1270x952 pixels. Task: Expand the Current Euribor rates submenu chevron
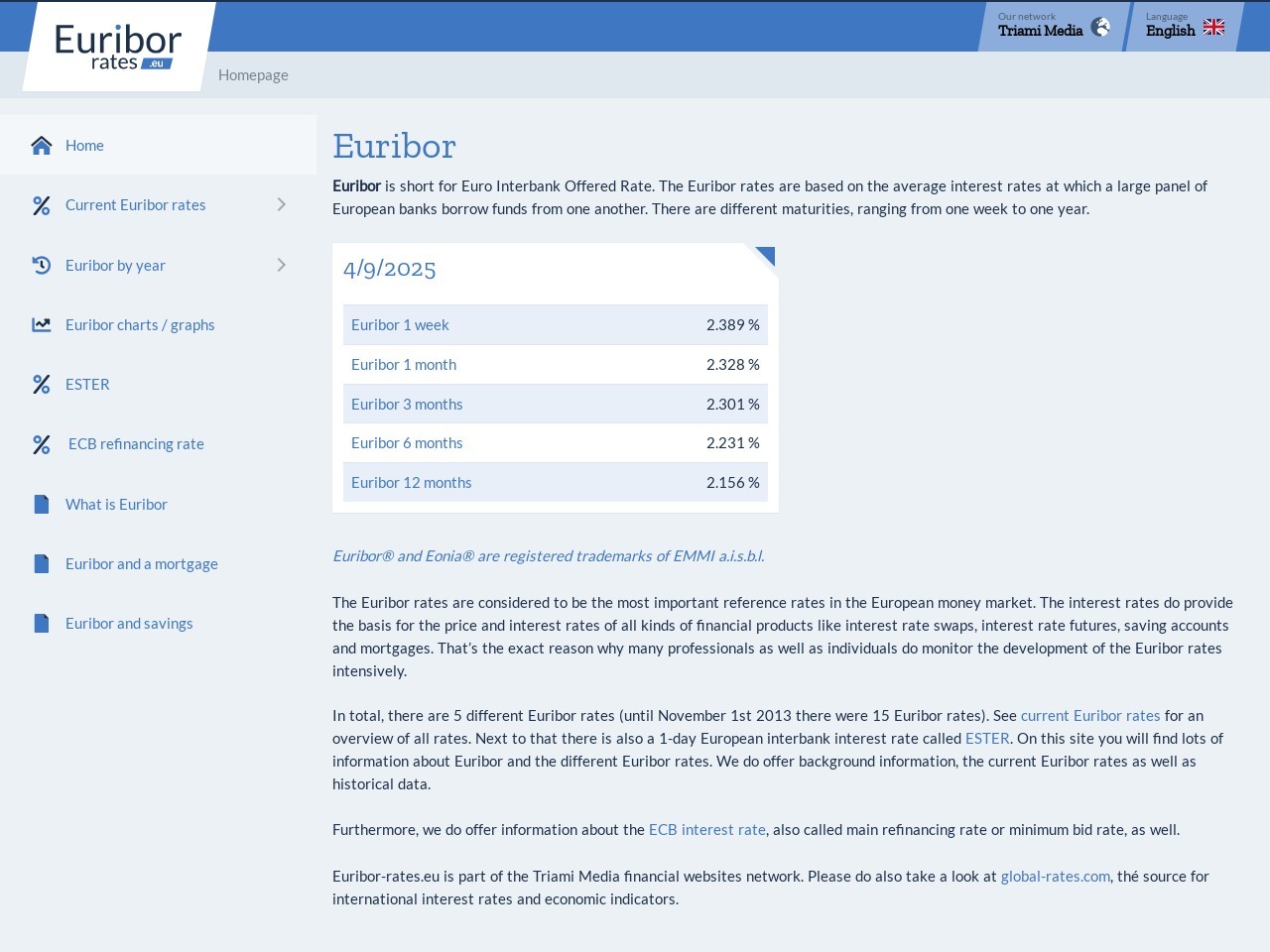click(x=282, y=204)
